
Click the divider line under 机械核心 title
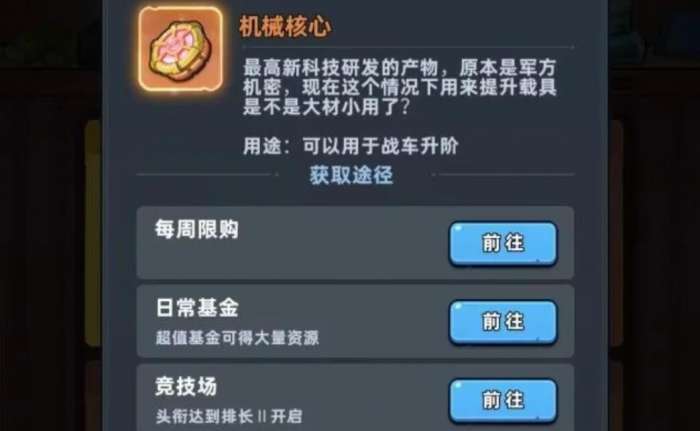[x=407, y=46]
